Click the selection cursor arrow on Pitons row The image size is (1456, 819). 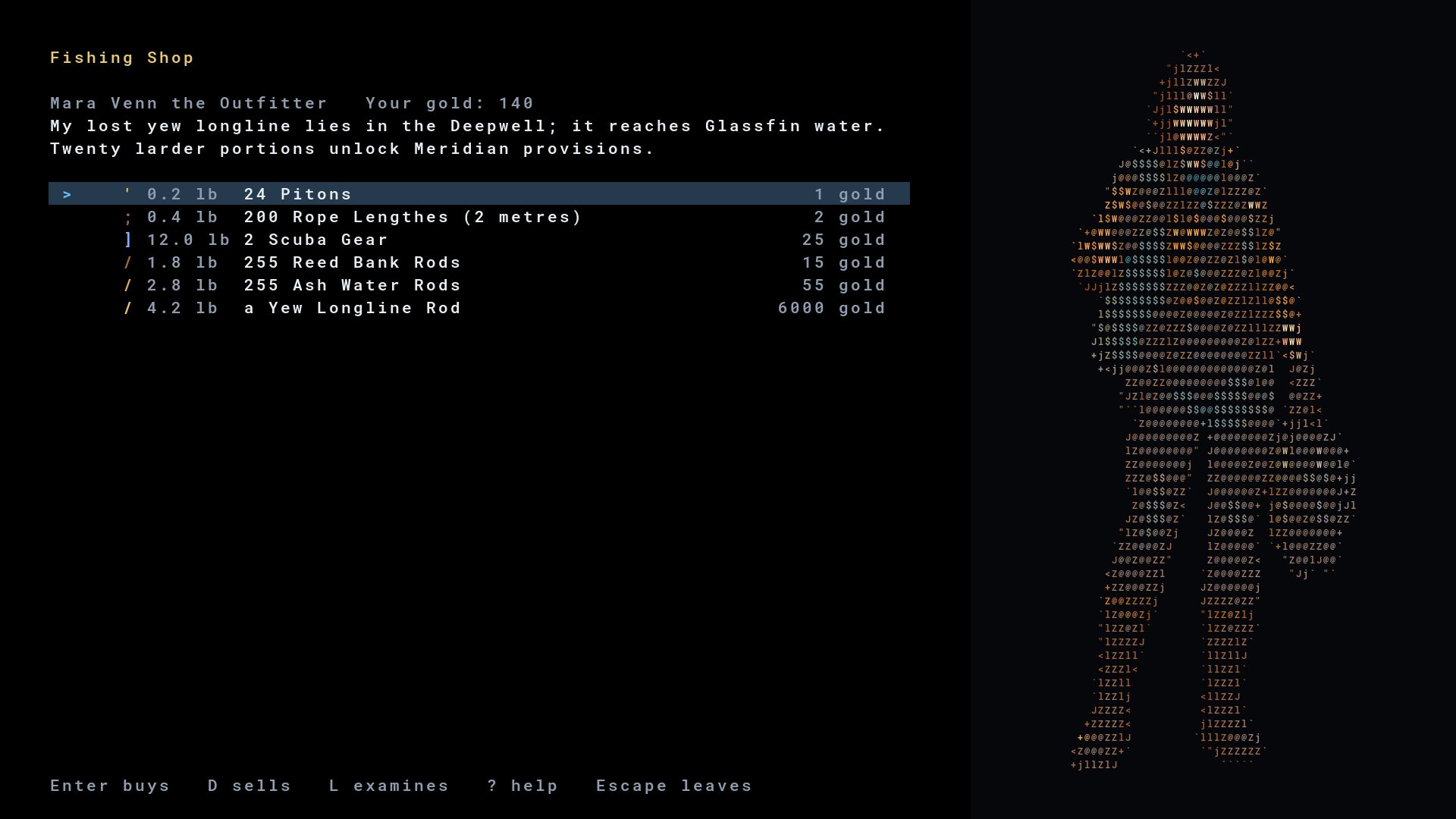67,195
